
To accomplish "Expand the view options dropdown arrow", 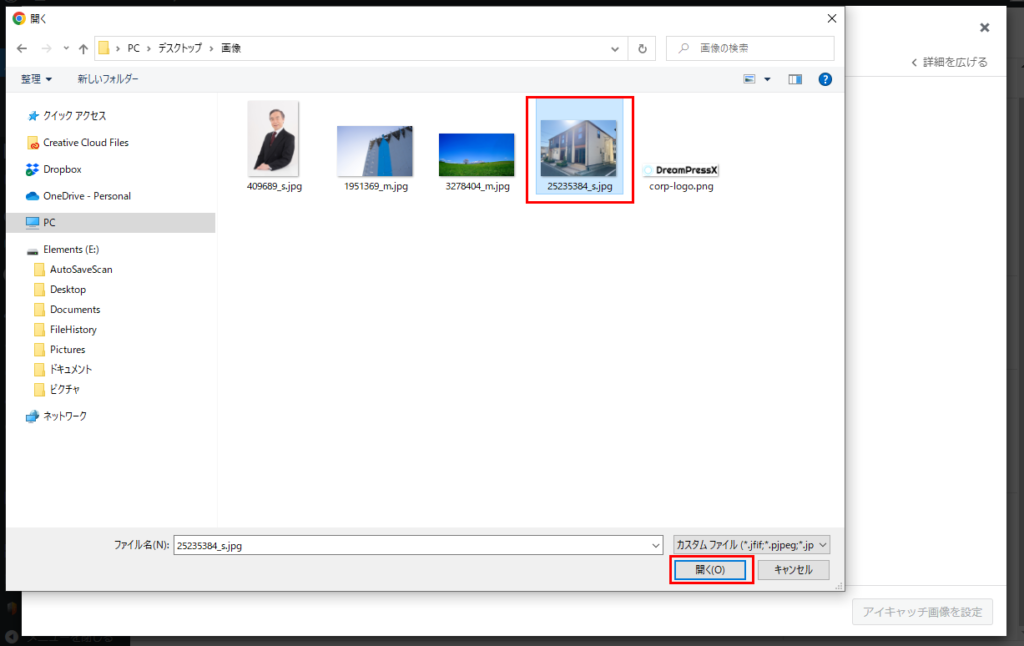I will click(768, 79).
